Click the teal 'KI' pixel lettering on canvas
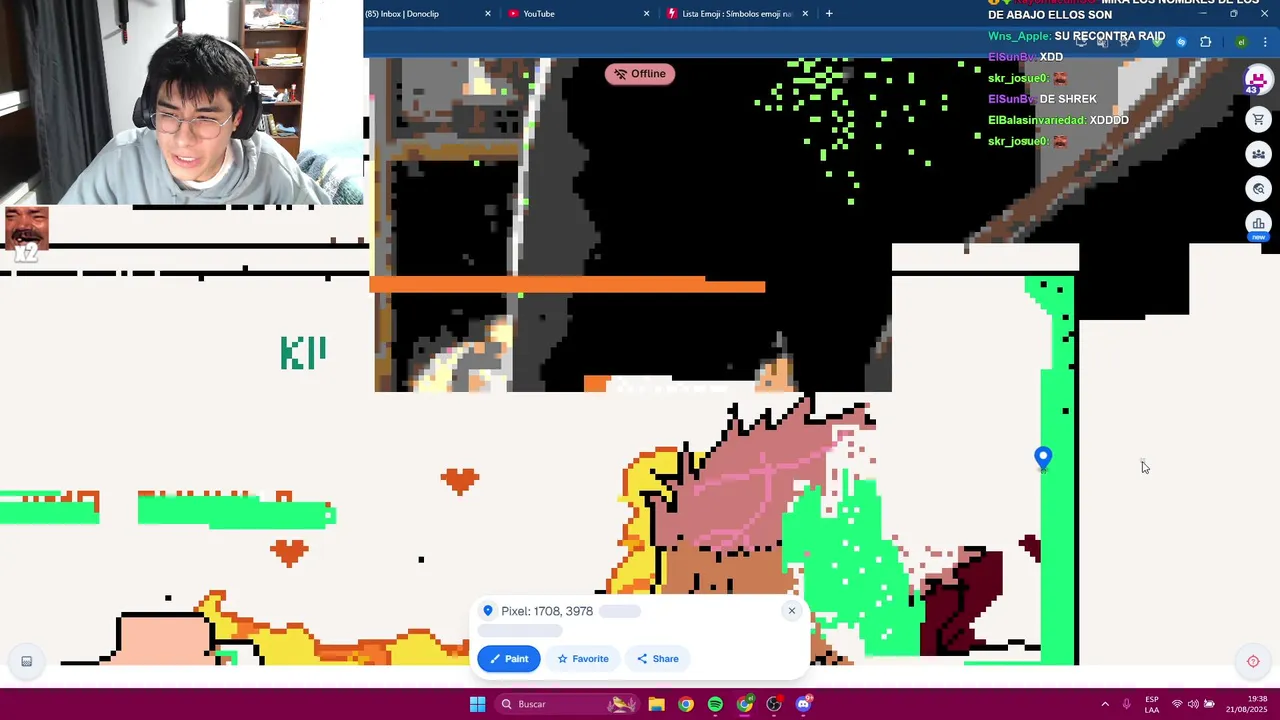 303,353
